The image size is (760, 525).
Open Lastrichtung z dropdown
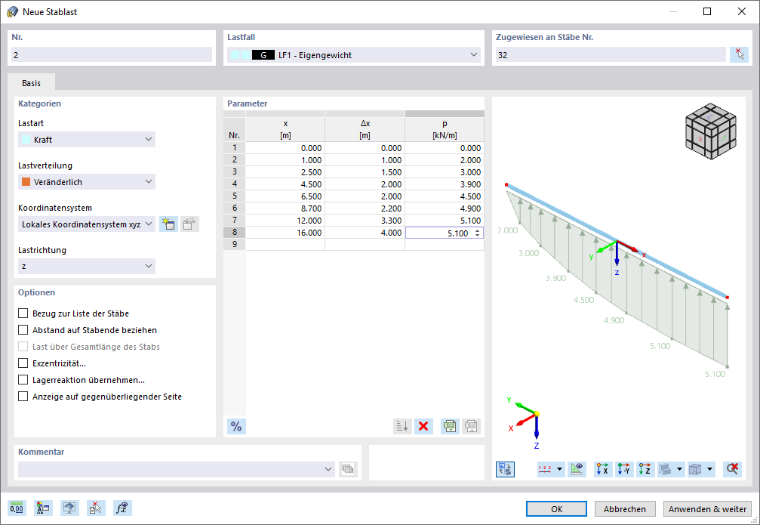click(x=87, y=266)
